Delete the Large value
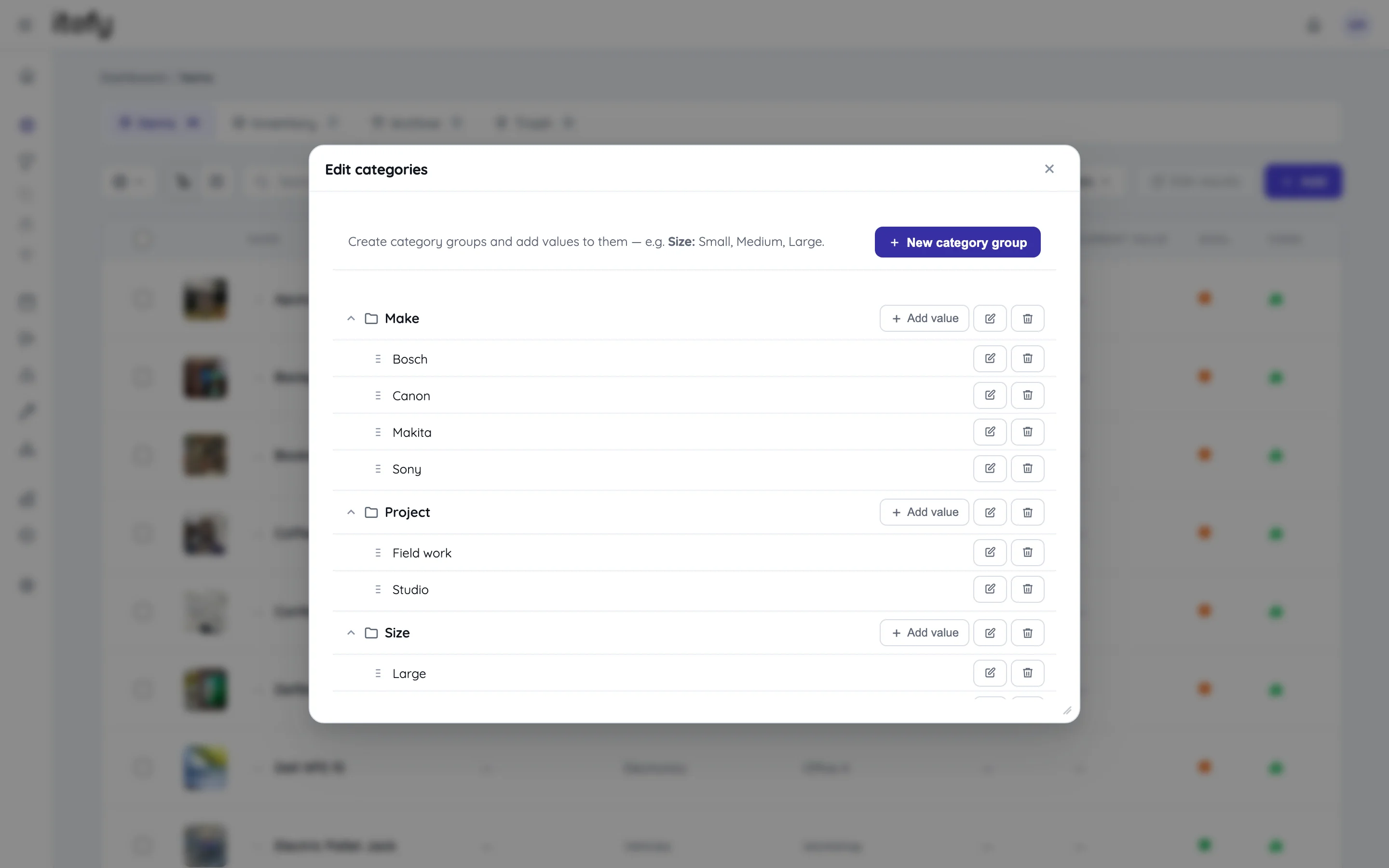The height and width of the screenshot is (868, 1389). [x=1027, y=673]
